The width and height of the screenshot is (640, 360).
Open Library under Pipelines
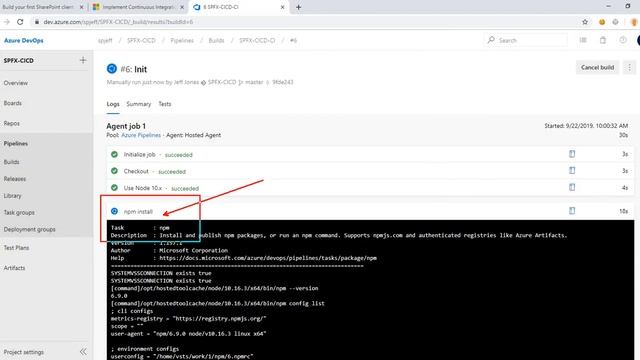point(12,196)
